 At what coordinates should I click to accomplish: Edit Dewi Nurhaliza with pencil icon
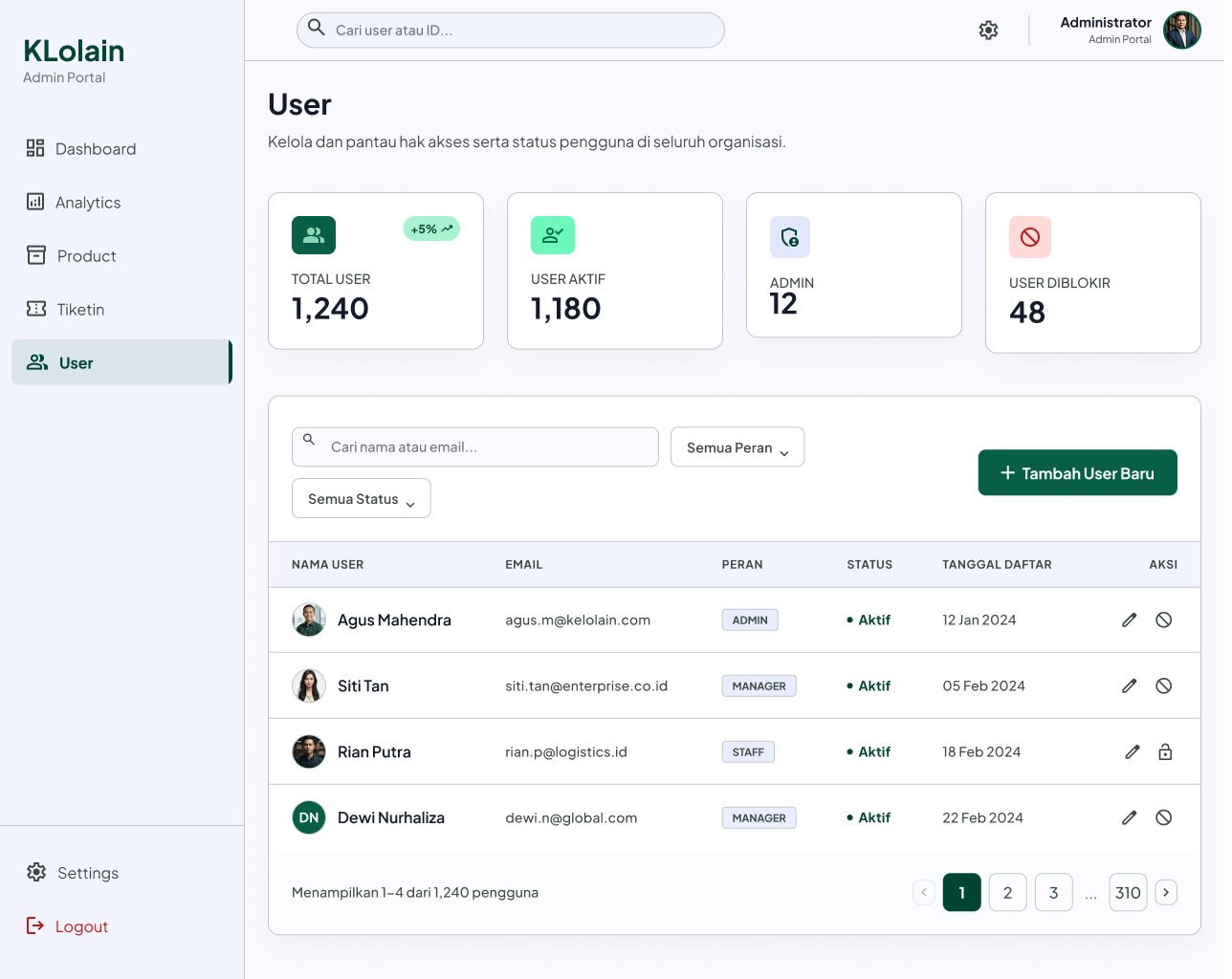(1130, 817)
